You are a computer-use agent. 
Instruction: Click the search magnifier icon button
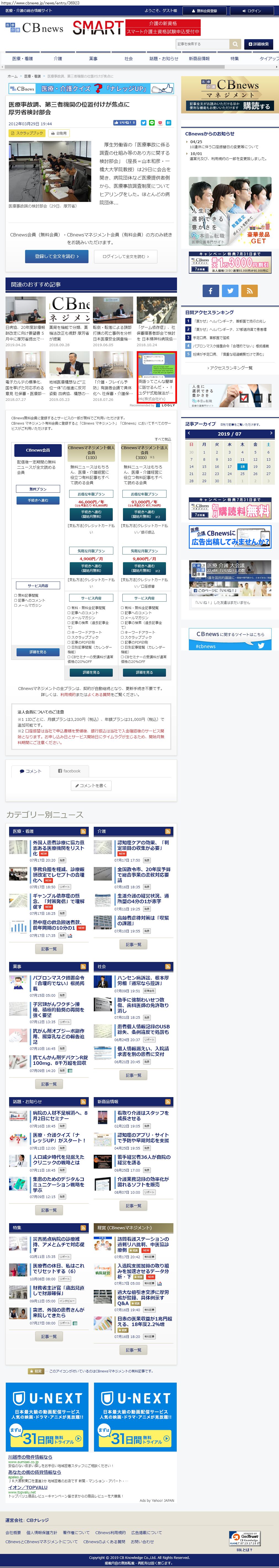[x=235, y=44]
